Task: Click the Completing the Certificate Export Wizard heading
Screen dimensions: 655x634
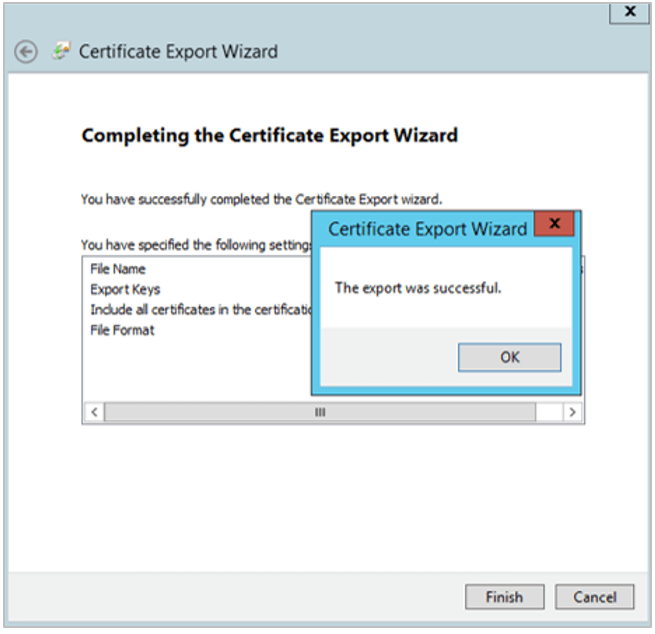Action: pos(269,135)
